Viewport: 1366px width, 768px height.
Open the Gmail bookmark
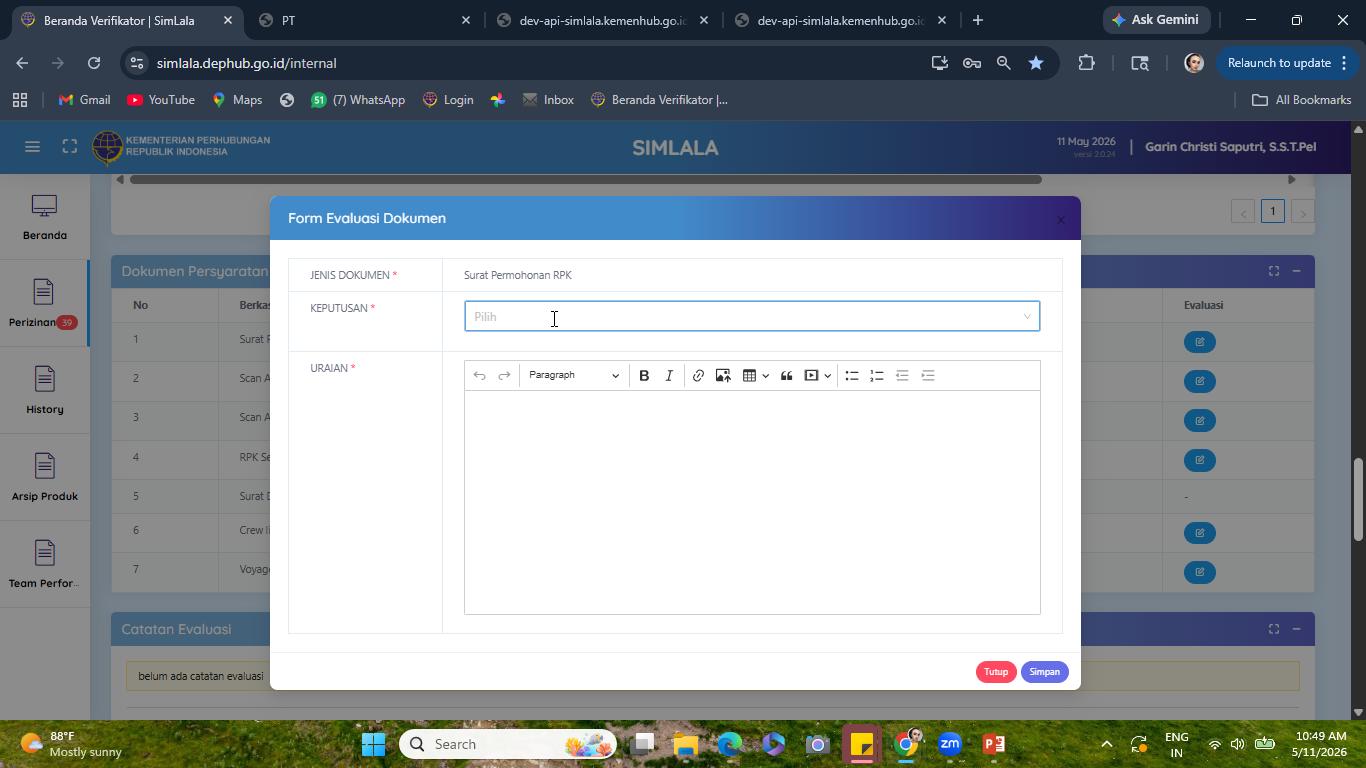[84, 100]
